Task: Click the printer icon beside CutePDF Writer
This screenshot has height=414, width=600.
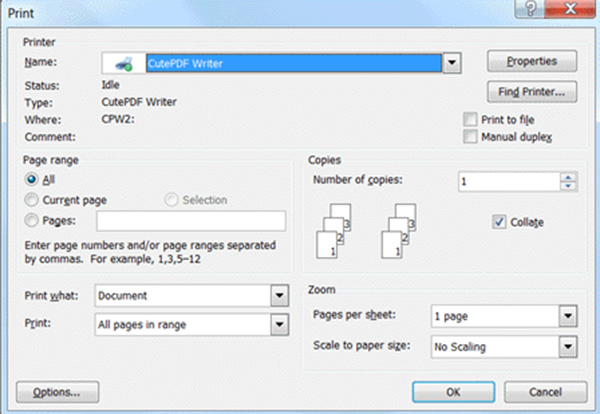Action: (x=124, y=64)
